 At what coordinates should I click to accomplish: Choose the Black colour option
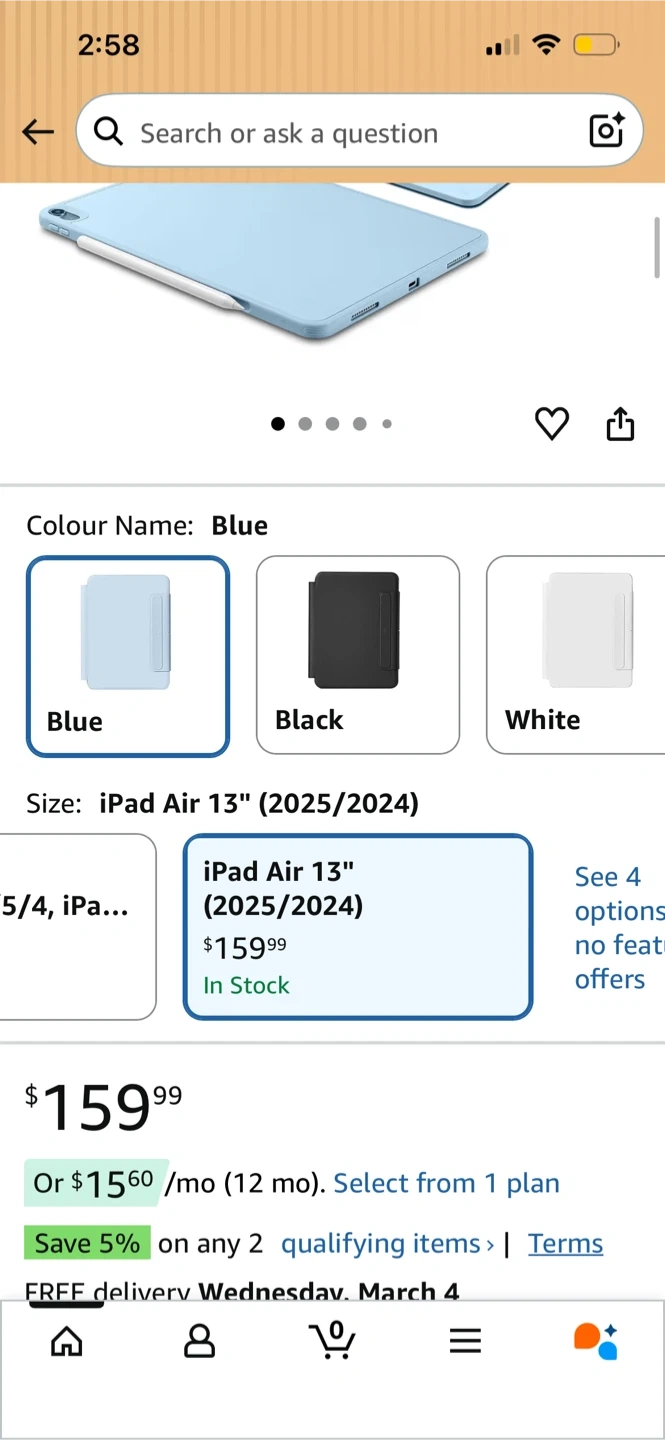[357, 655]
